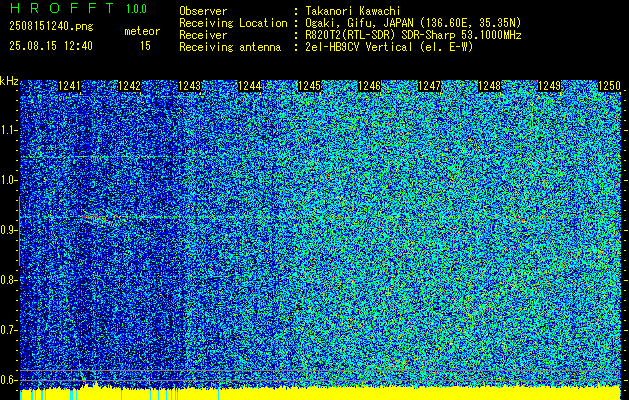Click the 1.1 frequency axis label

coord(8,130)
